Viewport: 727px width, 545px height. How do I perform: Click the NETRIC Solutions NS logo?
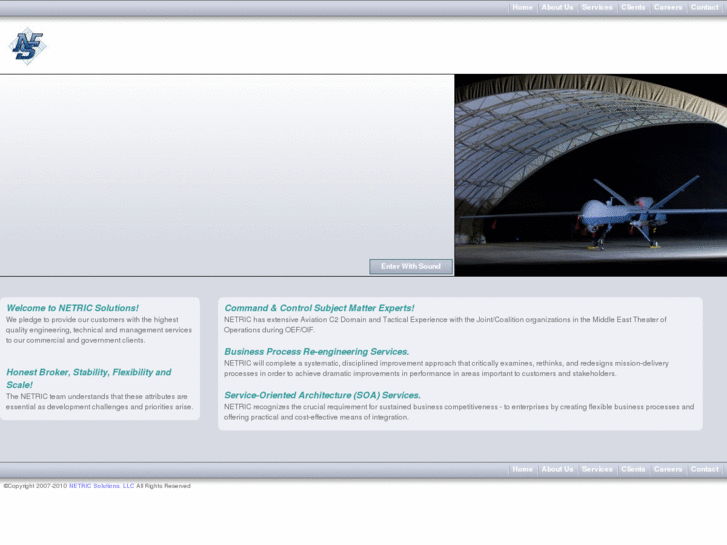click(27, 46)
